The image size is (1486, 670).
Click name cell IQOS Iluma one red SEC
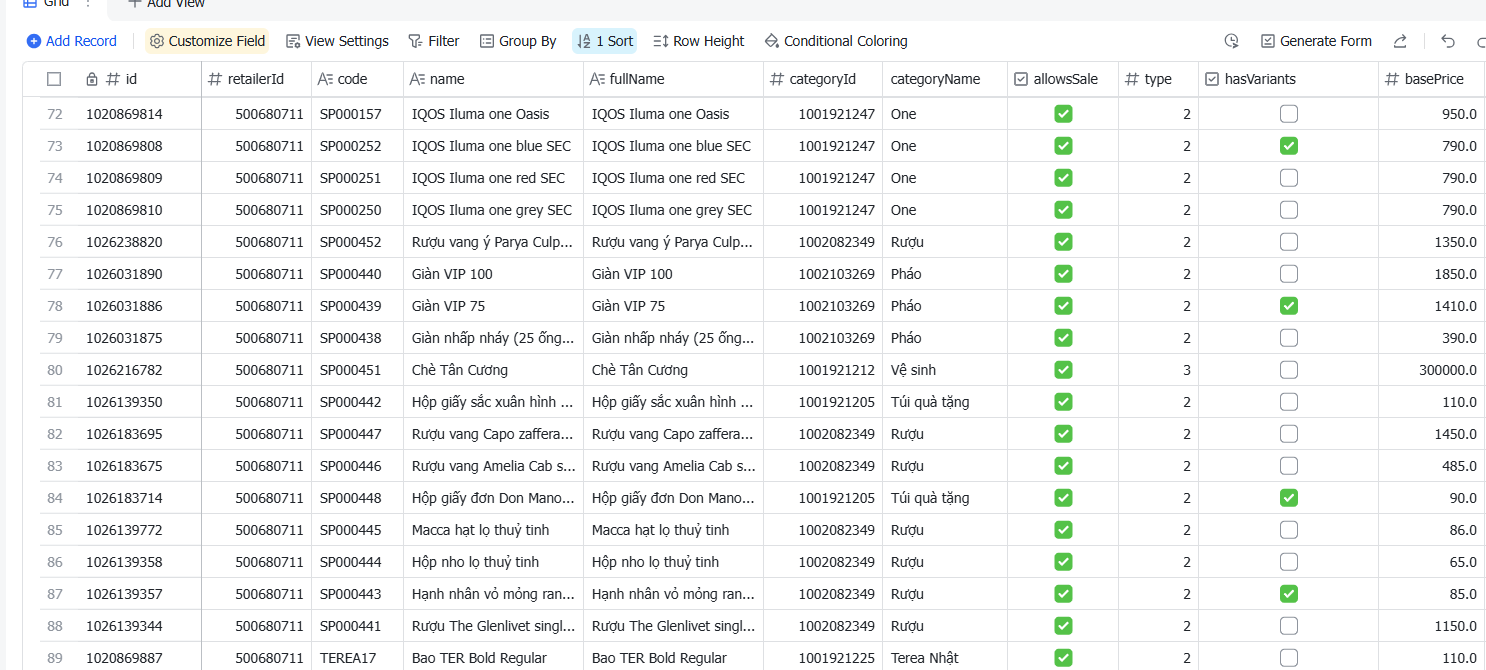tap(493, 178)
